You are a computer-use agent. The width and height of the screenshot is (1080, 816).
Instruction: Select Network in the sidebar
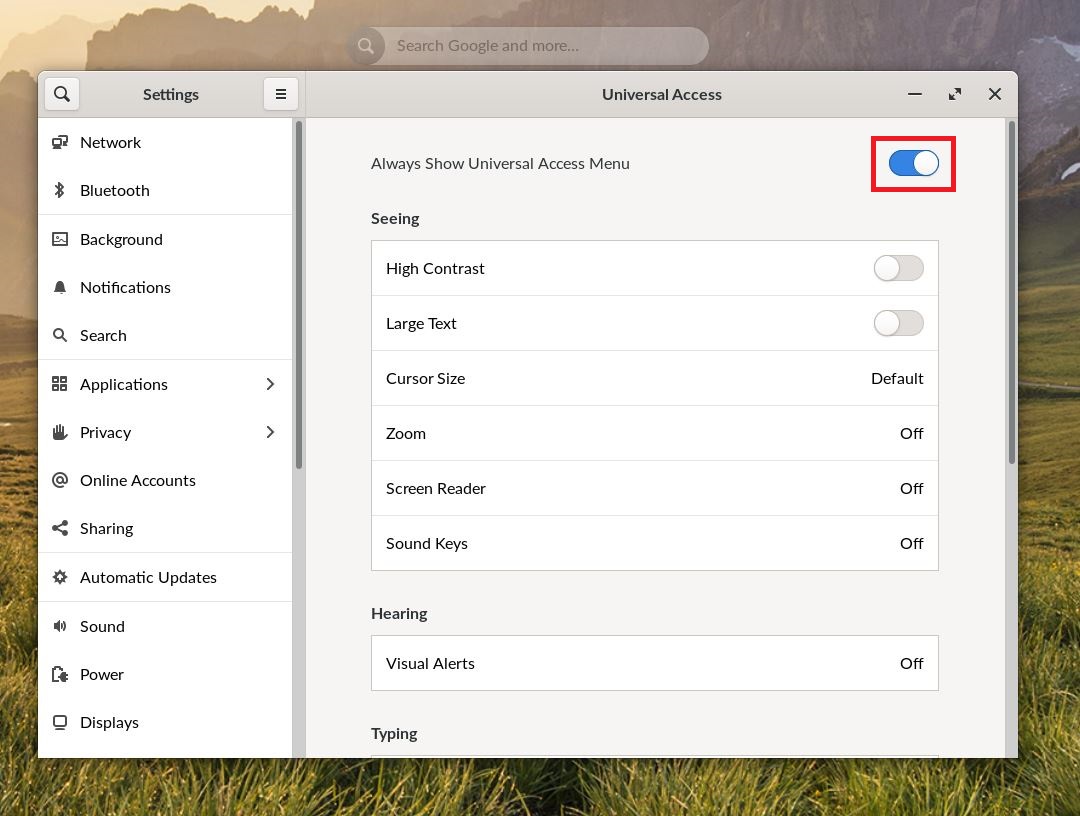point(165,143)
